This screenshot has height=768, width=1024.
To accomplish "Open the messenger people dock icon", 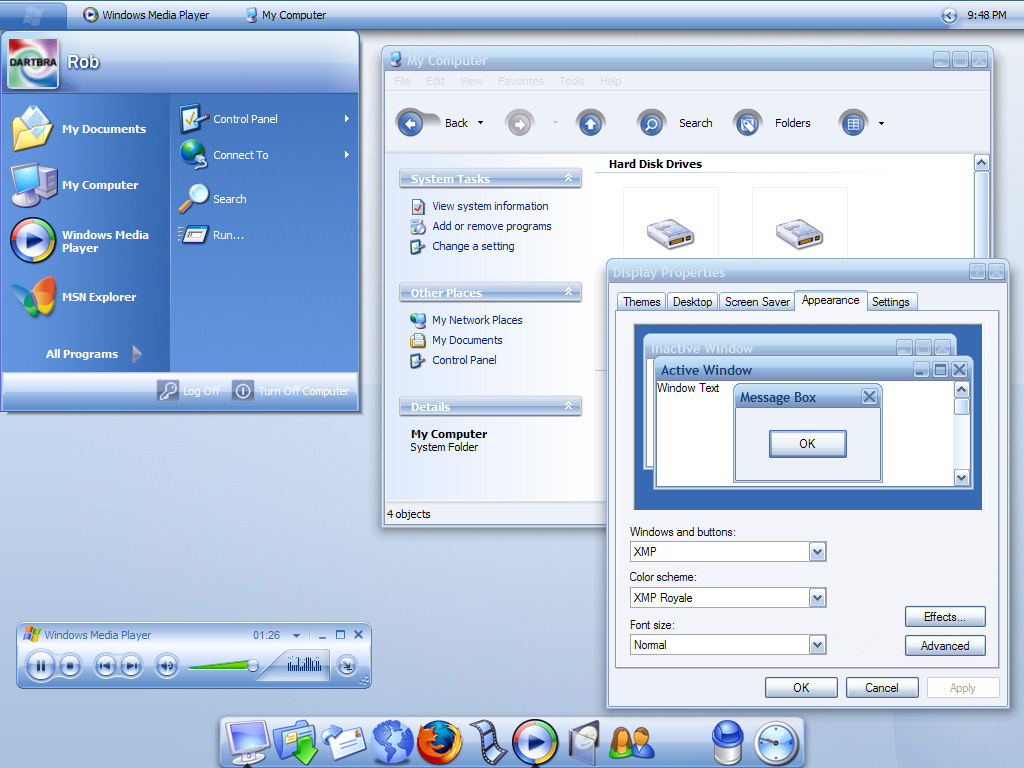I will pos(631,743).
